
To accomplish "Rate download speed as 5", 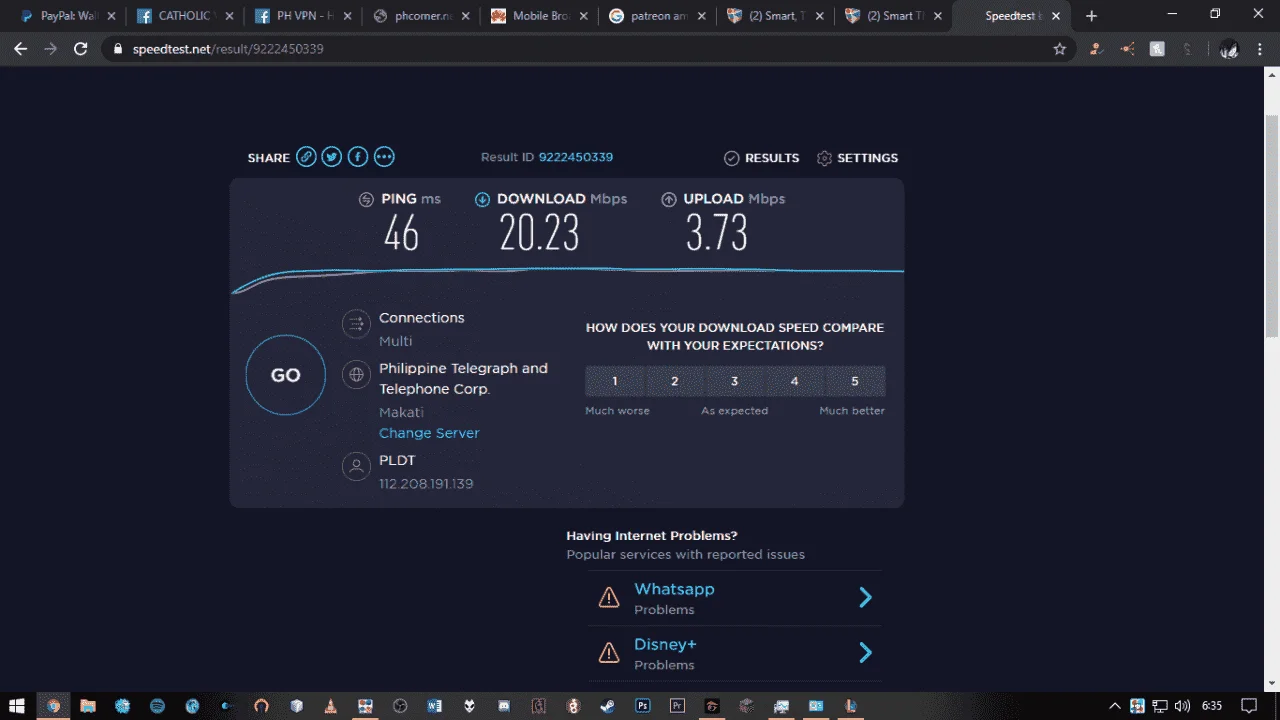I will coord(855,381).
